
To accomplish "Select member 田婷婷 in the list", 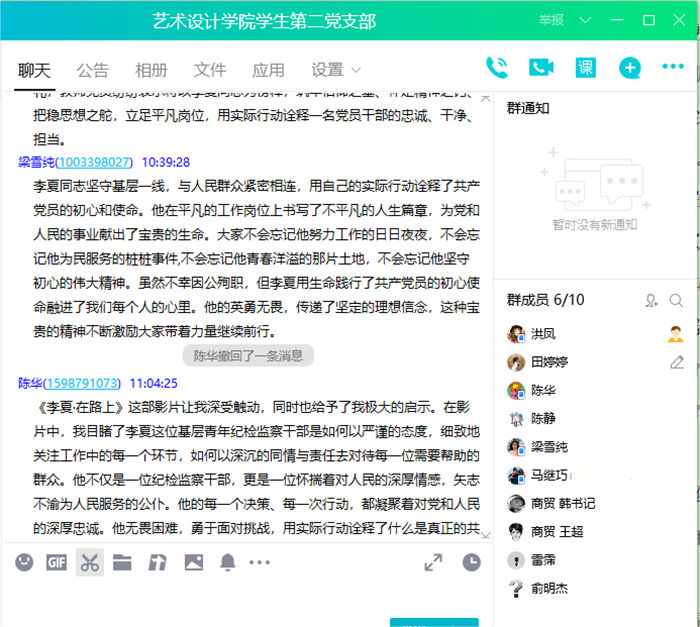I will point(596,362).
